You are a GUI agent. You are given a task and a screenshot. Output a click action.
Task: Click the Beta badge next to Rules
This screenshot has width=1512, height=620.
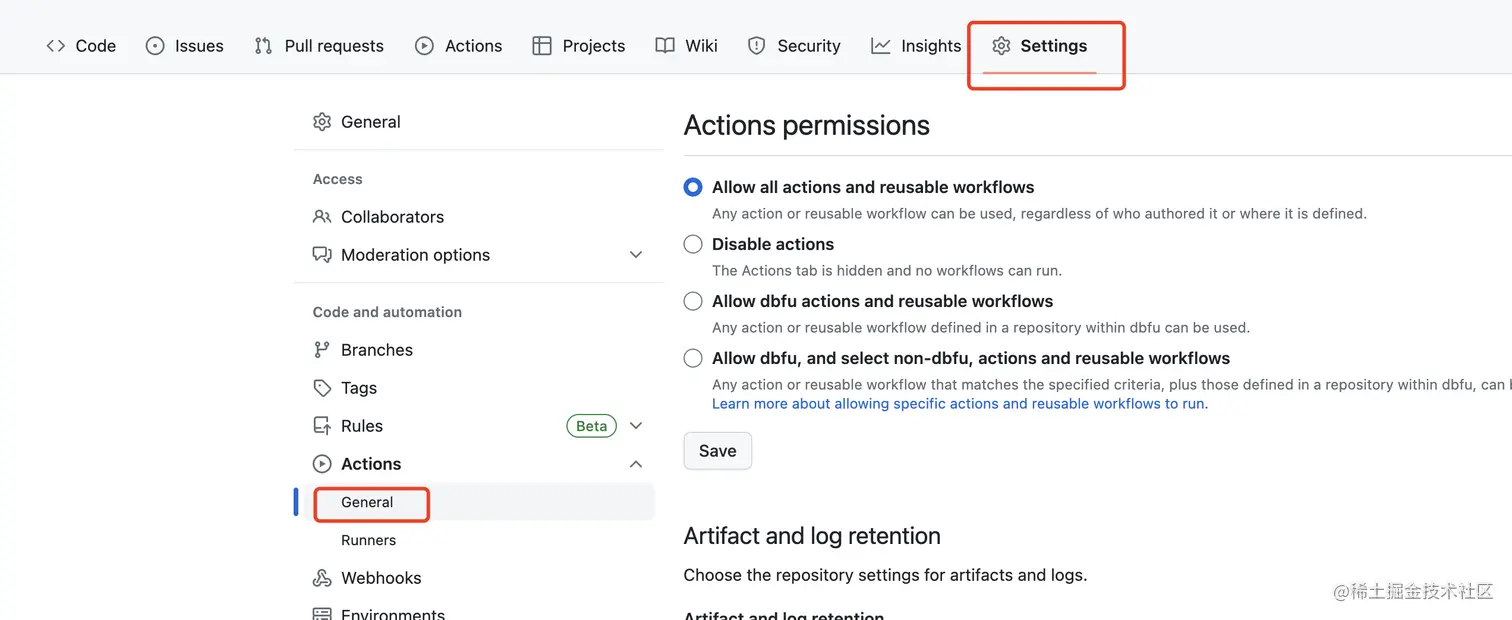point(591,426)
